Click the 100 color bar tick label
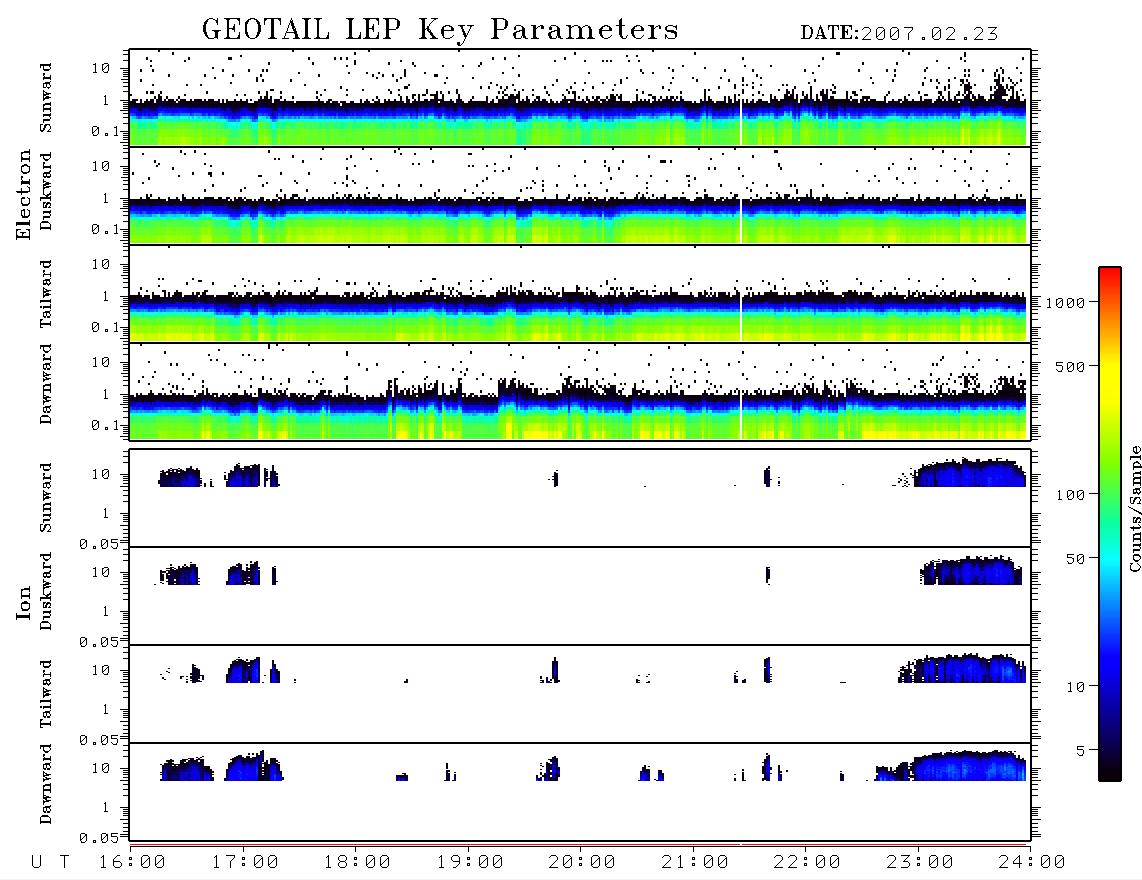The height and width of the screenshot is (880, 1142). click(x=1071, y=495)
